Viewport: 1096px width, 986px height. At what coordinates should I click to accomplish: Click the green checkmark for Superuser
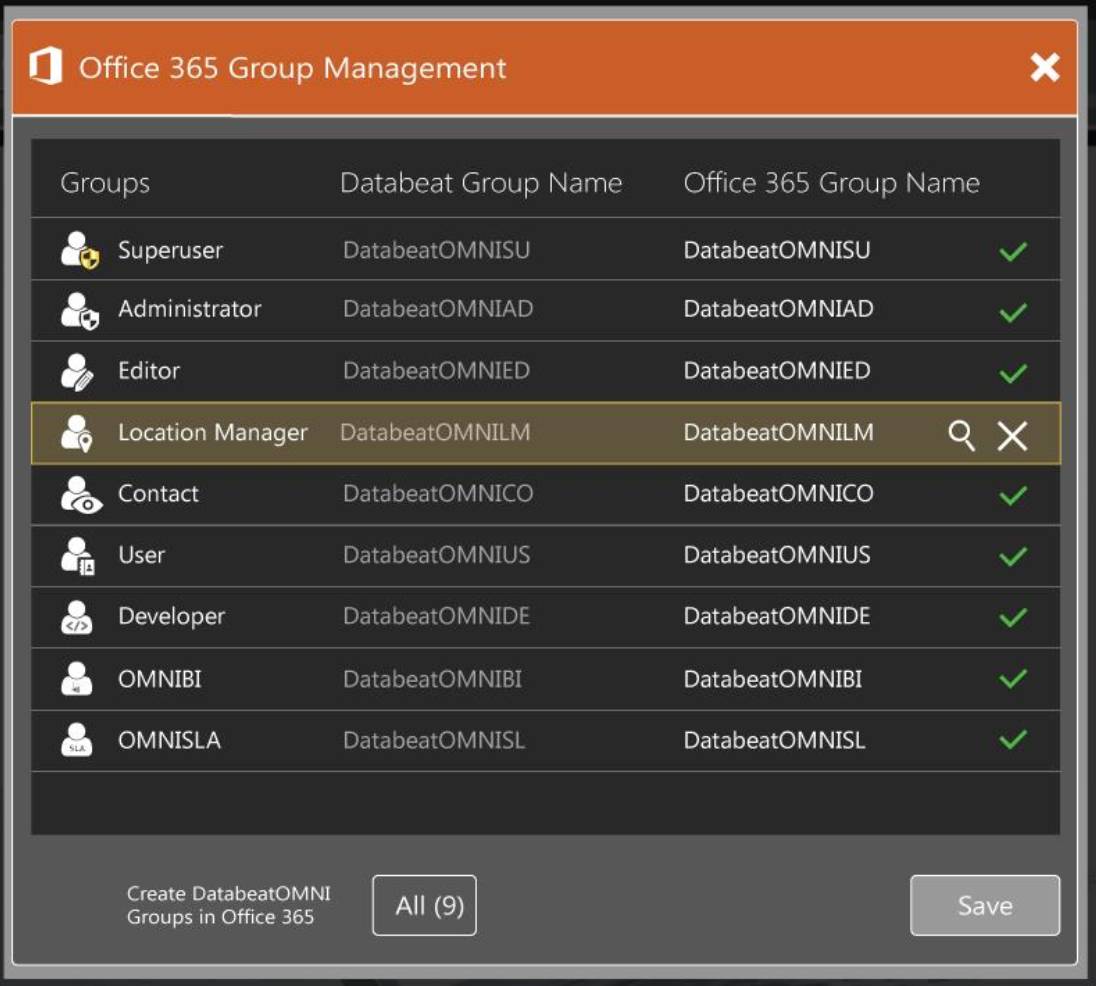[1013, 251]
